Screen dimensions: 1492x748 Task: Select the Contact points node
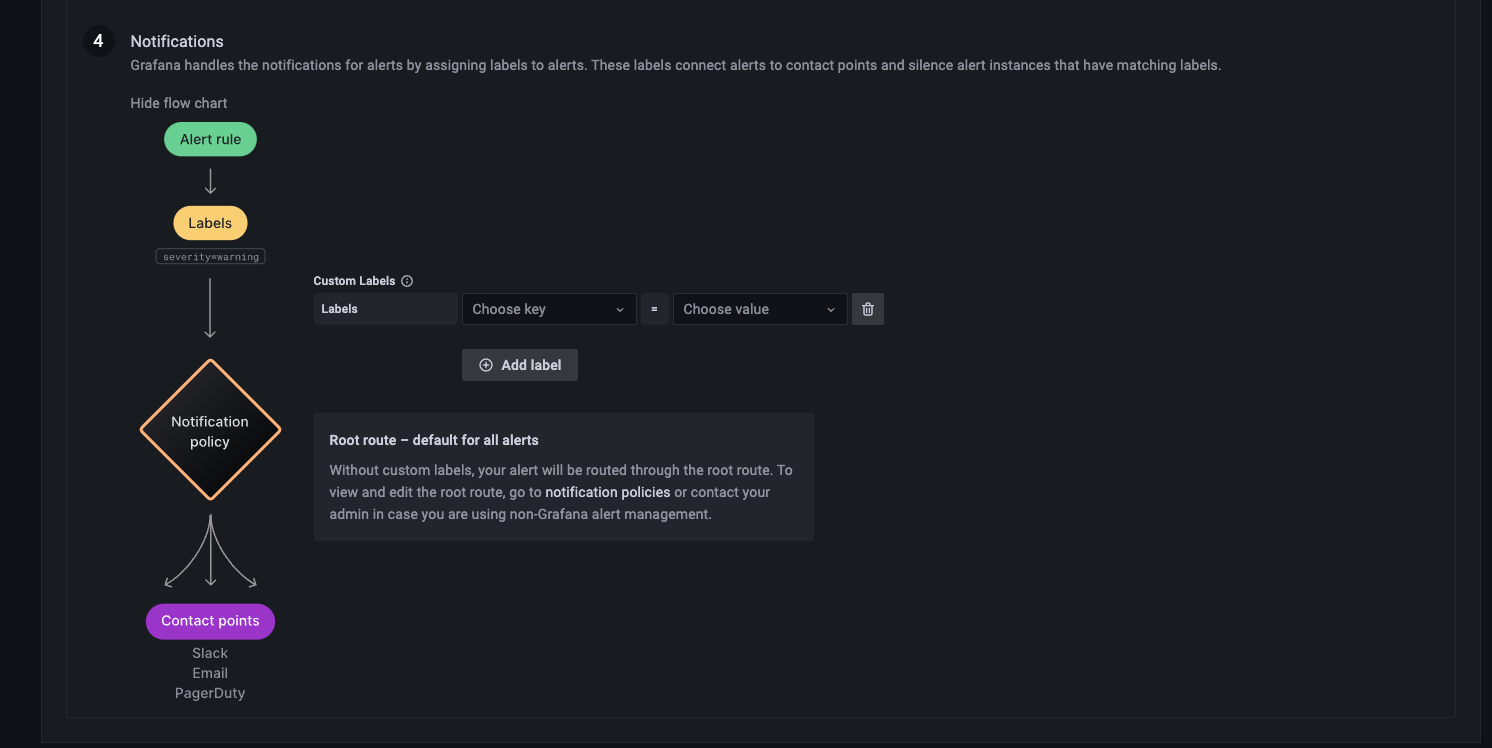(210, 621)
